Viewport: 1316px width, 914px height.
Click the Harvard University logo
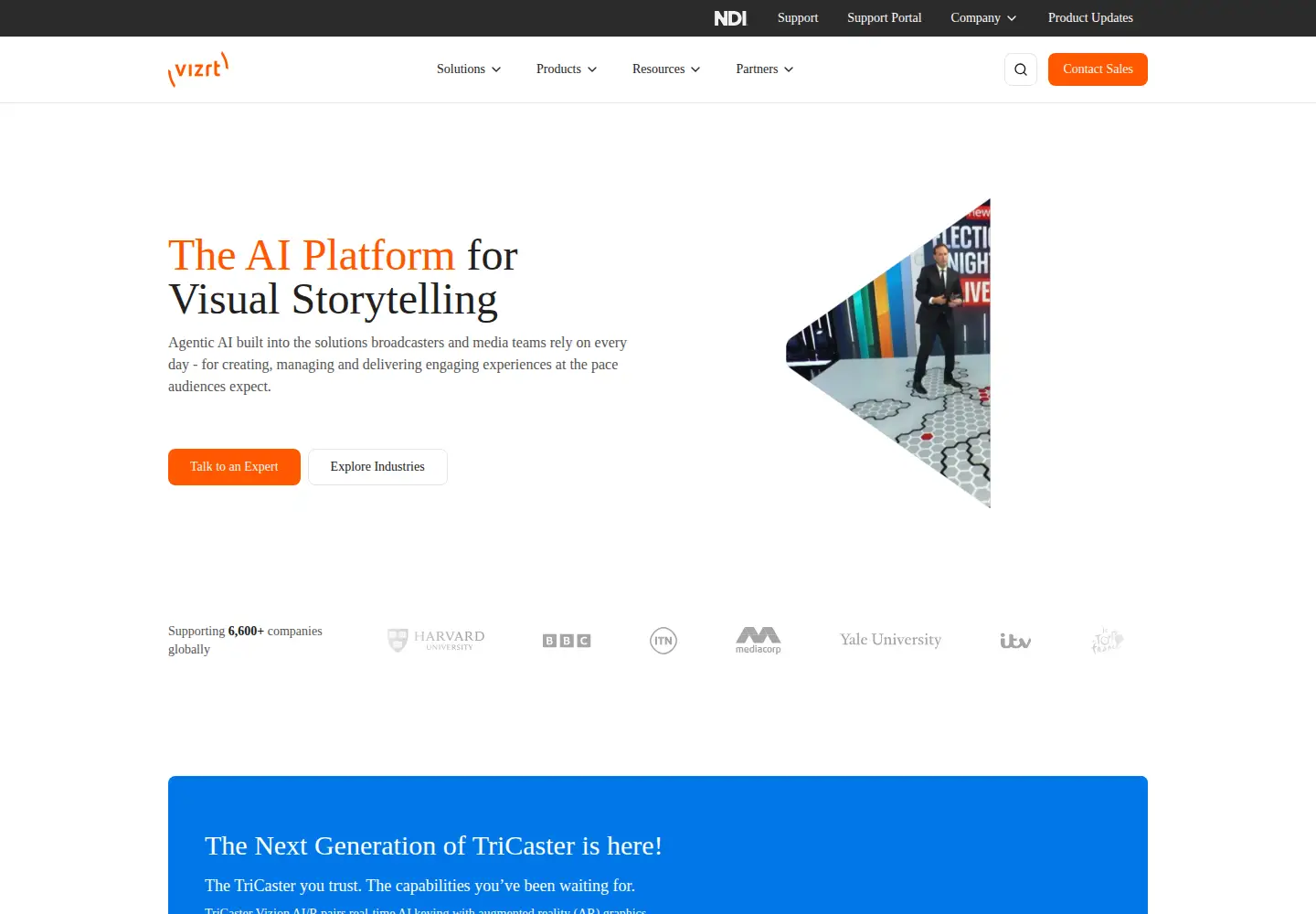(x=436, y=640)
